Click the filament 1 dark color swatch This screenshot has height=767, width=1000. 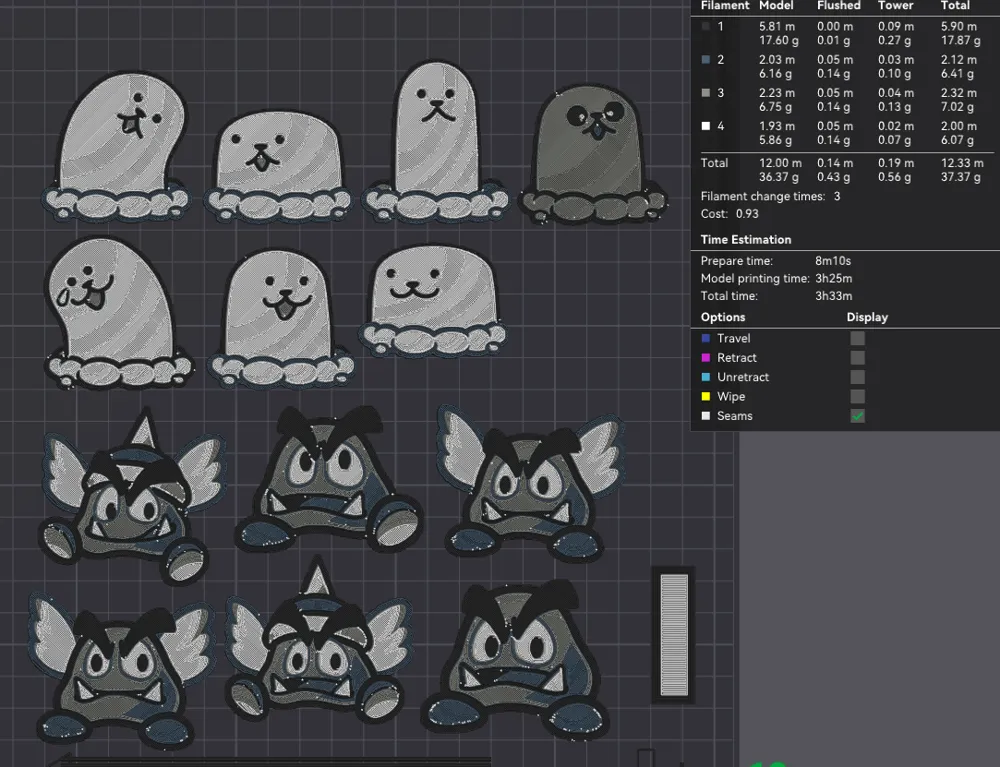pos(705,27)
